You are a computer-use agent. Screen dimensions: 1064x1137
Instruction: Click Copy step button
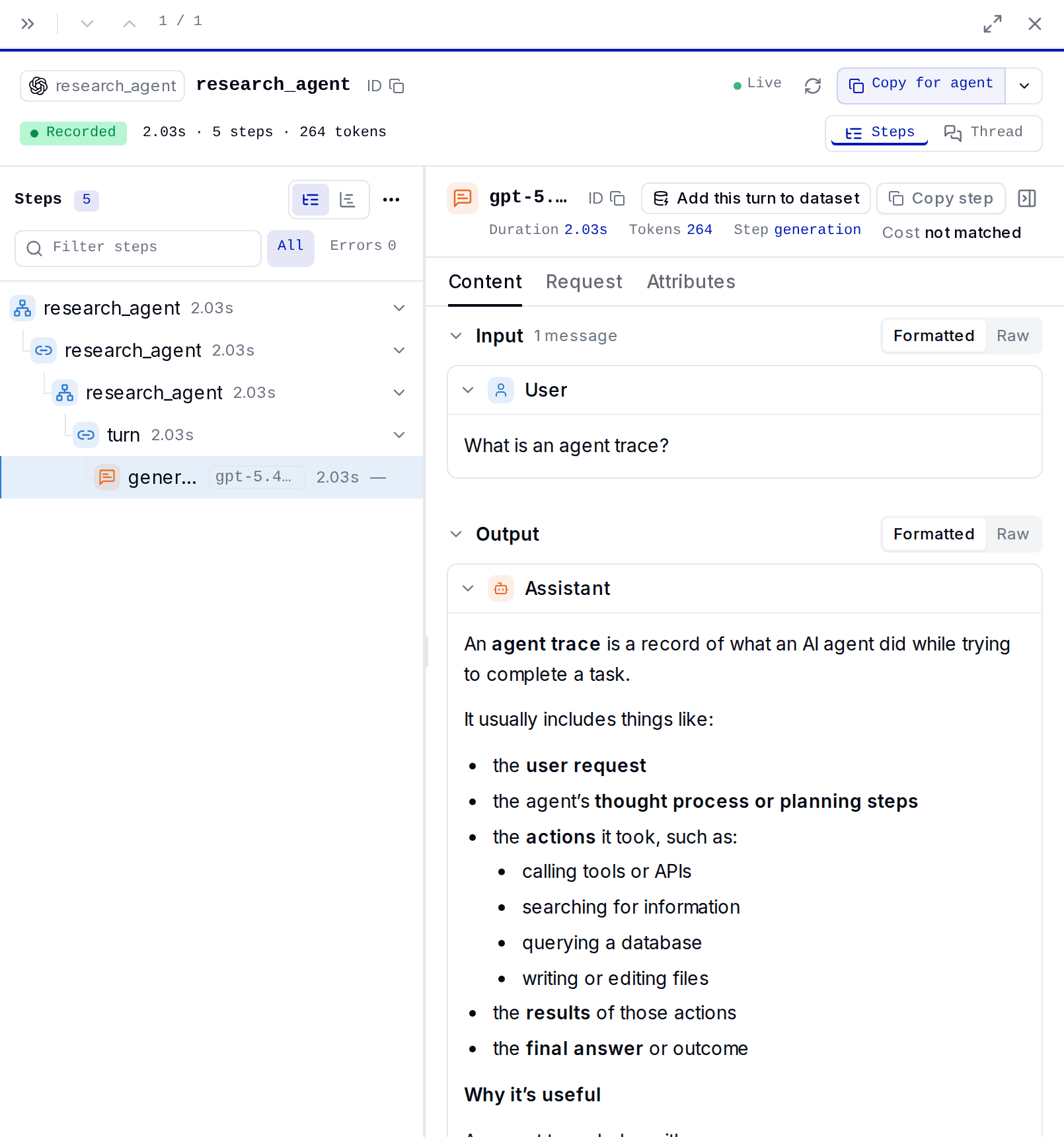point(941,198)
